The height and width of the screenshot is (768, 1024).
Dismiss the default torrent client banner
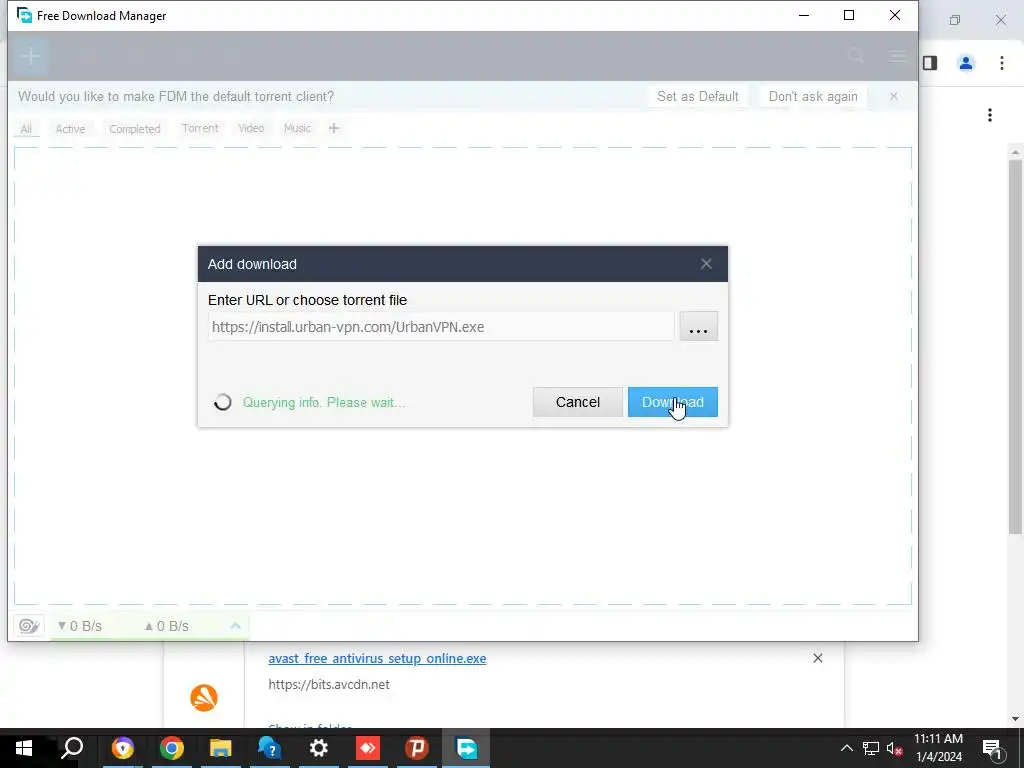(893, 97)
